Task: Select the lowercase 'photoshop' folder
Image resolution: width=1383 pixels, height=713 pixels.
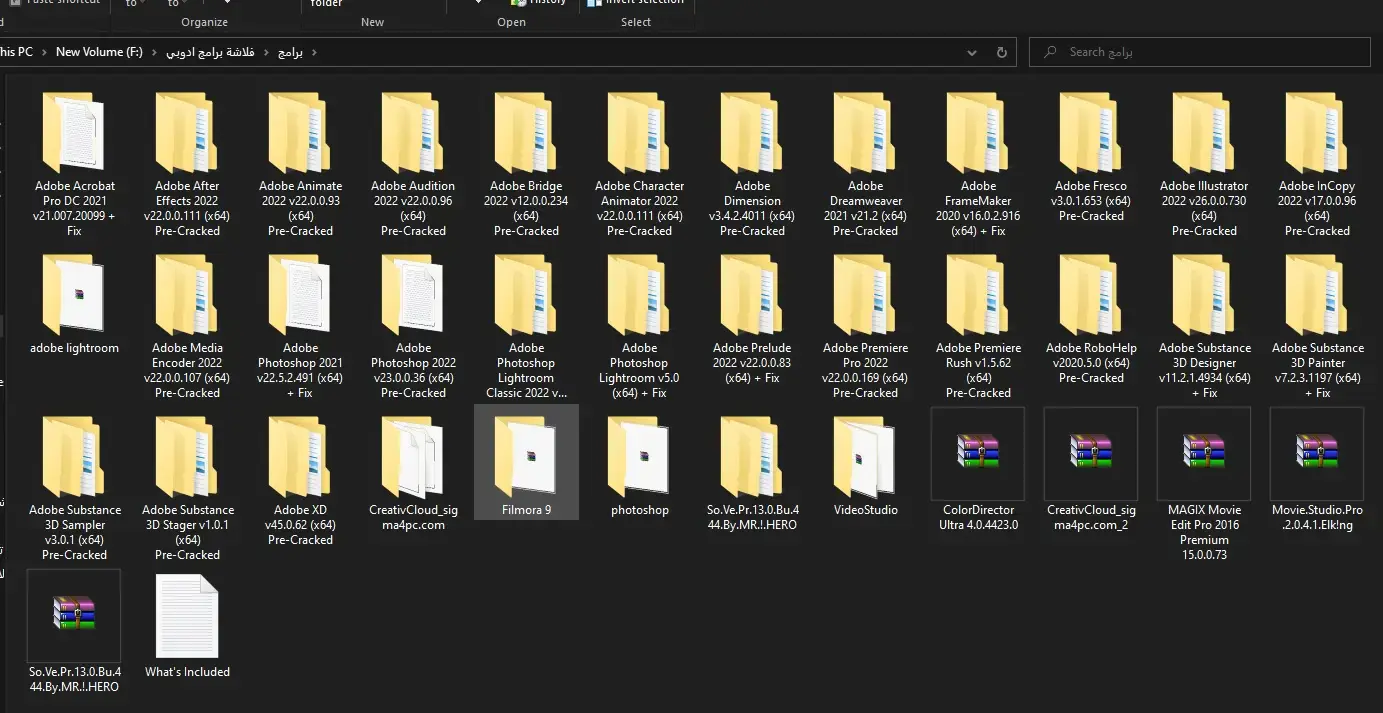Action: coord(639,465)
